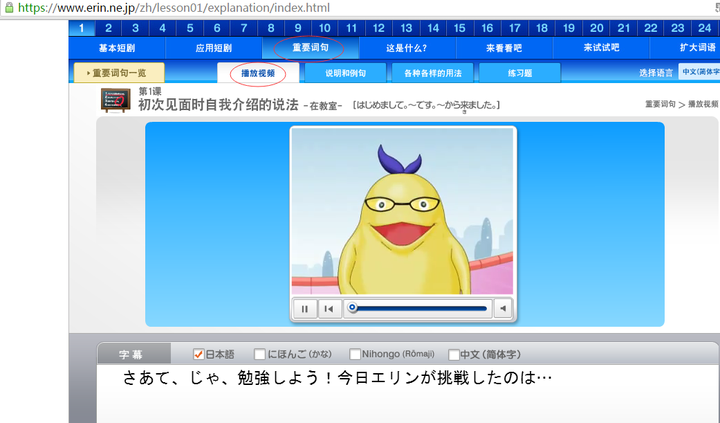720x423 pixels.
Task: Go to lesson 20
Action: tap(596, 28)
